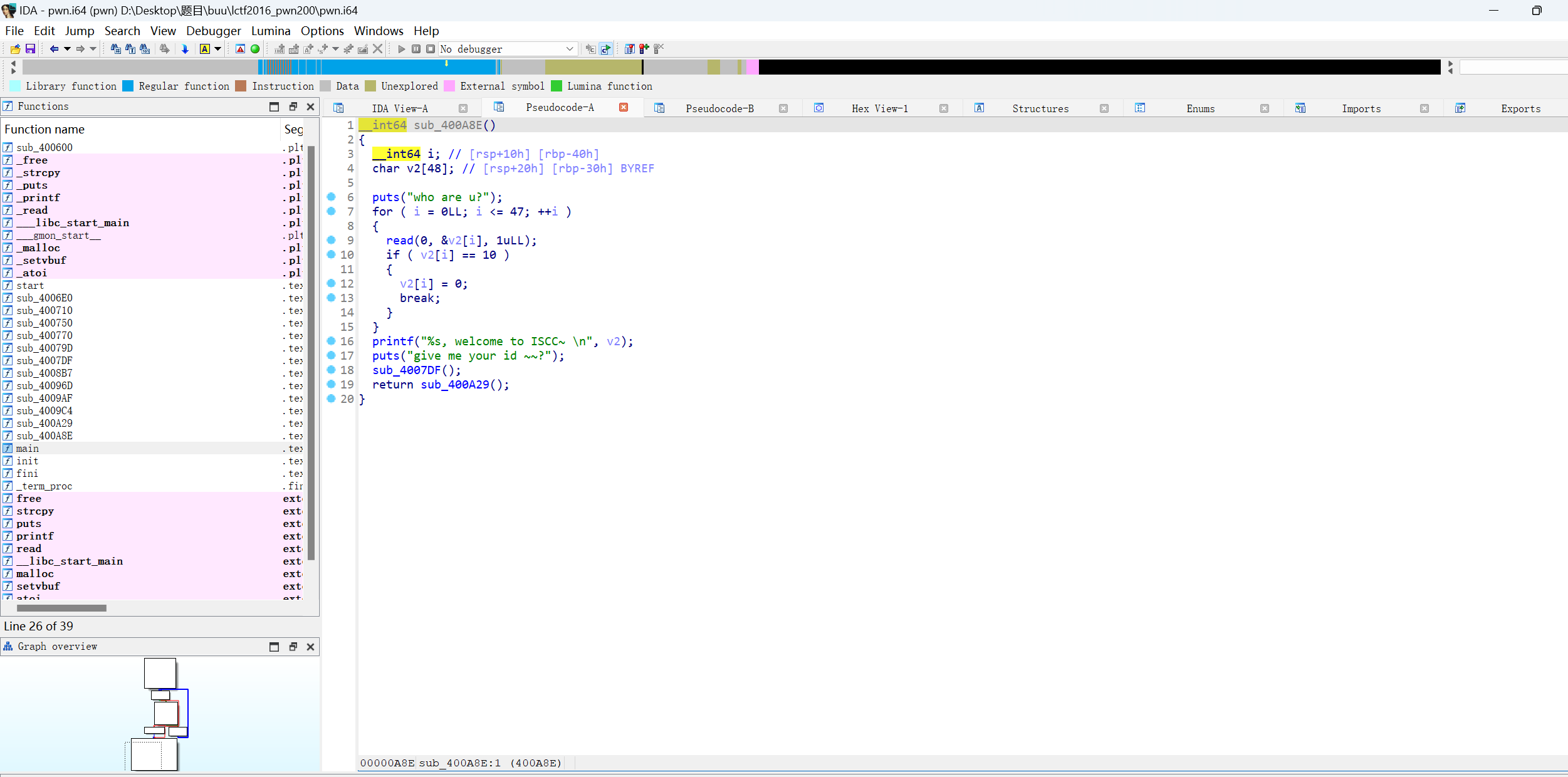Maximize the Graph overview panel
Screen dimensions: 1568x777
[x=274, y=647]
